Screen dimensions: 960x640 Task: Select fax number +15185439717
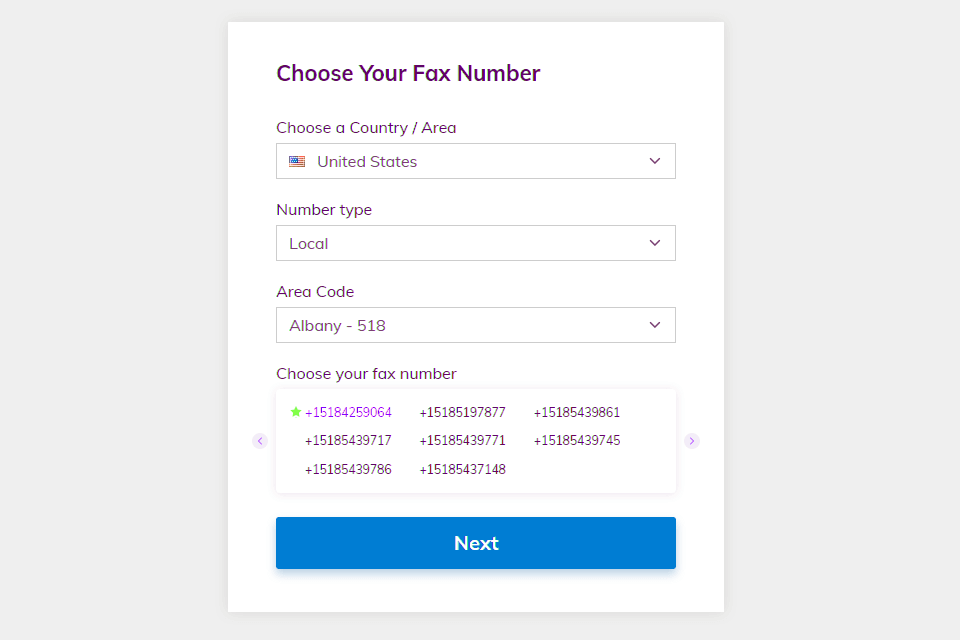[x=348, y=440]
